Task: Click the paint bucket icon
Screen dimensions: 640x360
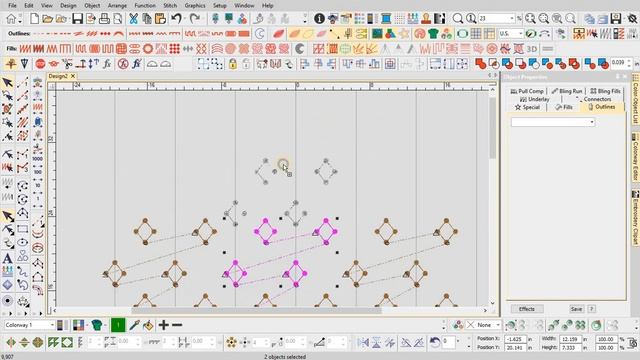Action: 148,325
